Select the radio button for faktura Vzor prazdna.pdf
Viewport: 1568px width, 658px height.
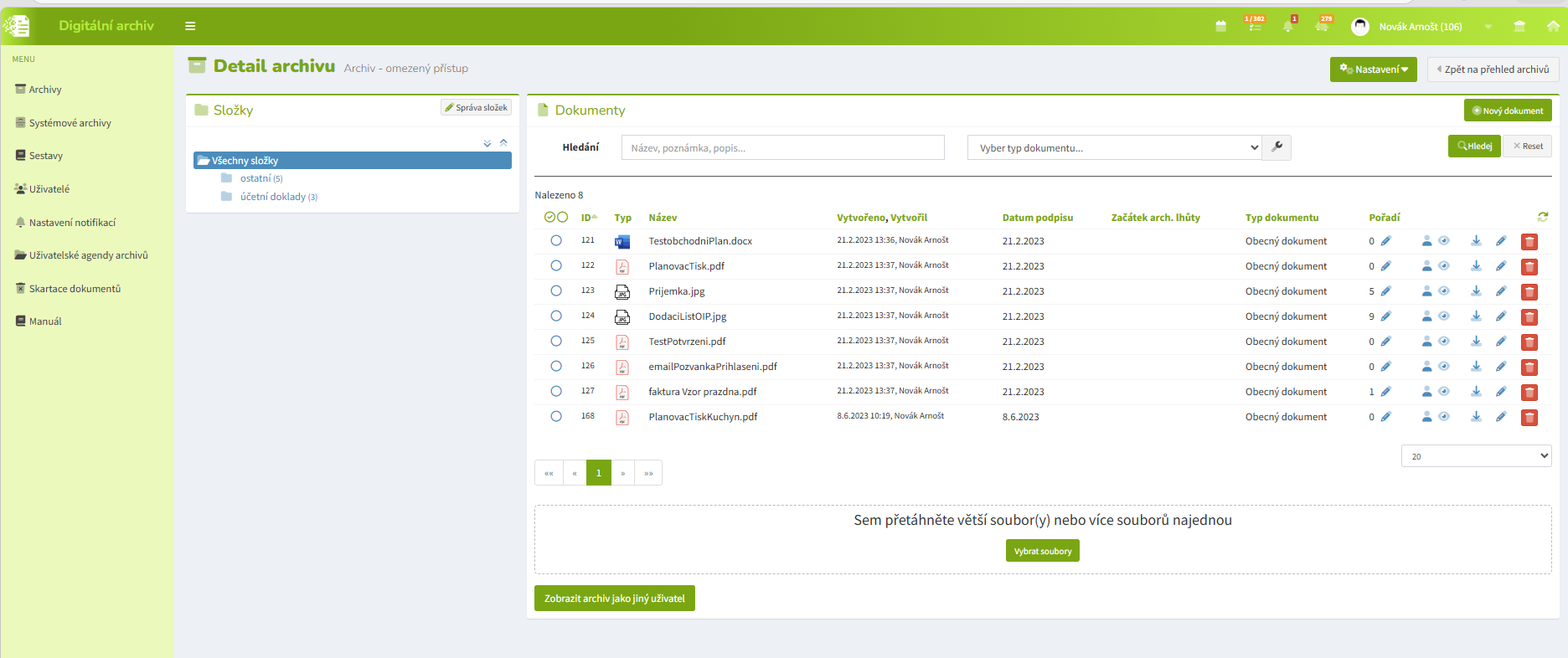(x=556, y=391)
